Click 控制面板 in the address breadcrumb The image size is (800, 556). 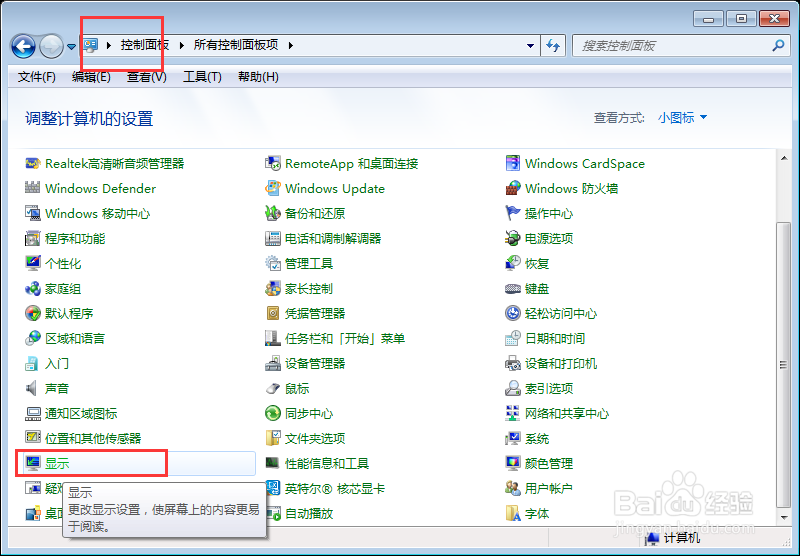tap(144, 45)
